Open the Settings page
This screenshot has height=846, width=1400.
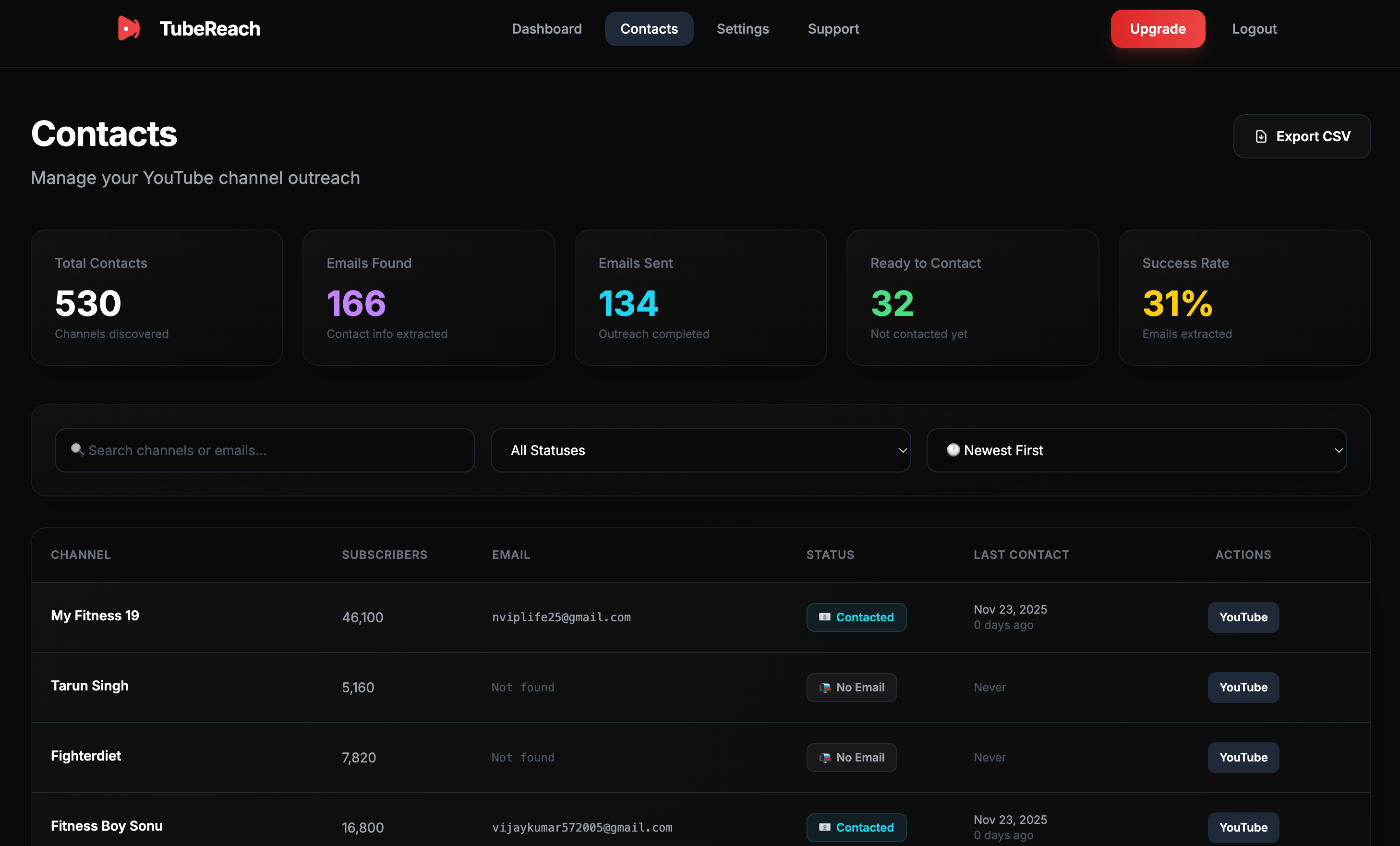742,28
